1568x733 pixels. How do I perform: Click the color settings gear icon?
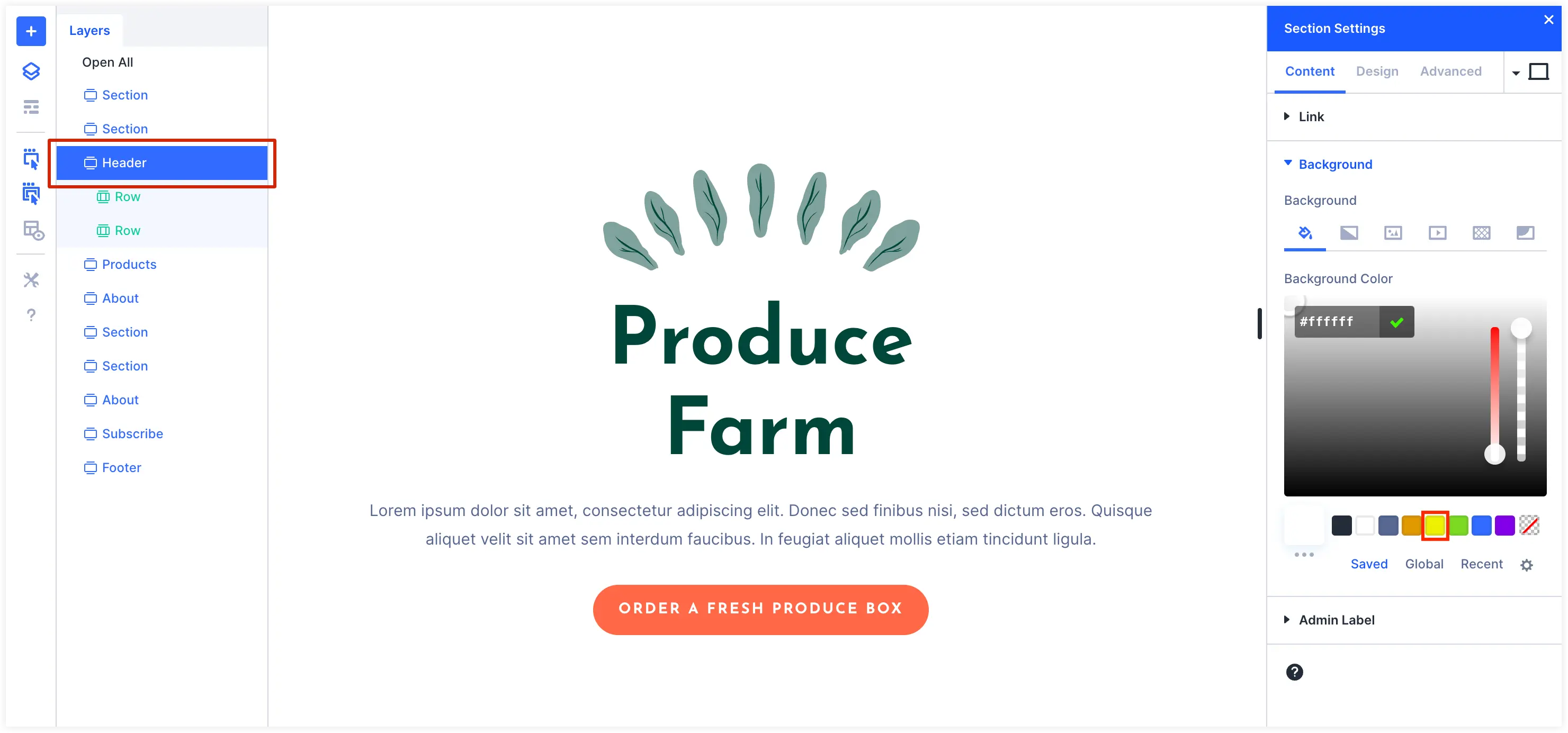(x=1527, y=564)
